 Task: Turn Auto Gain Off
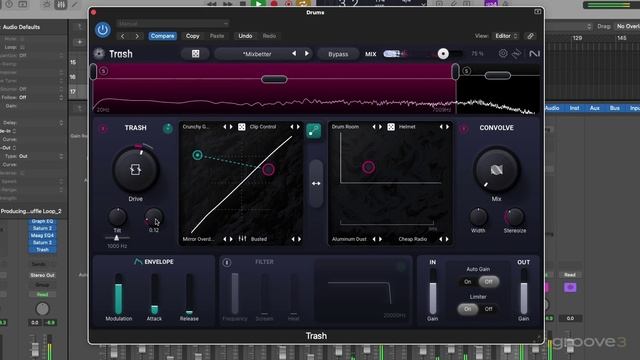click(x=488, y=282)
